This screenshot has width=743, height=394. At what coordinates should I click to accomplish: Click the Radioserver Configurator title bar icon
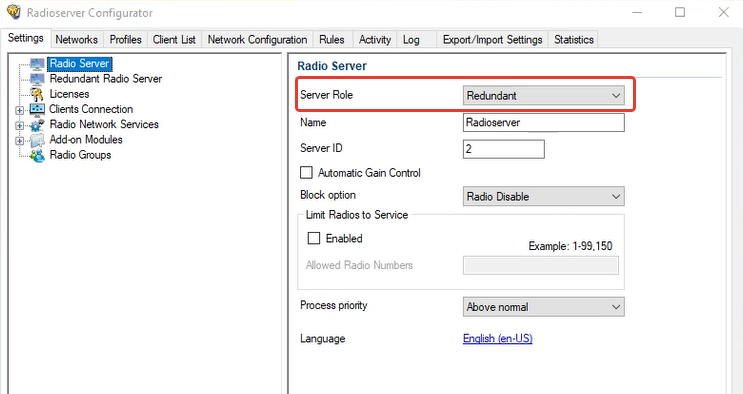click(14, 12)
